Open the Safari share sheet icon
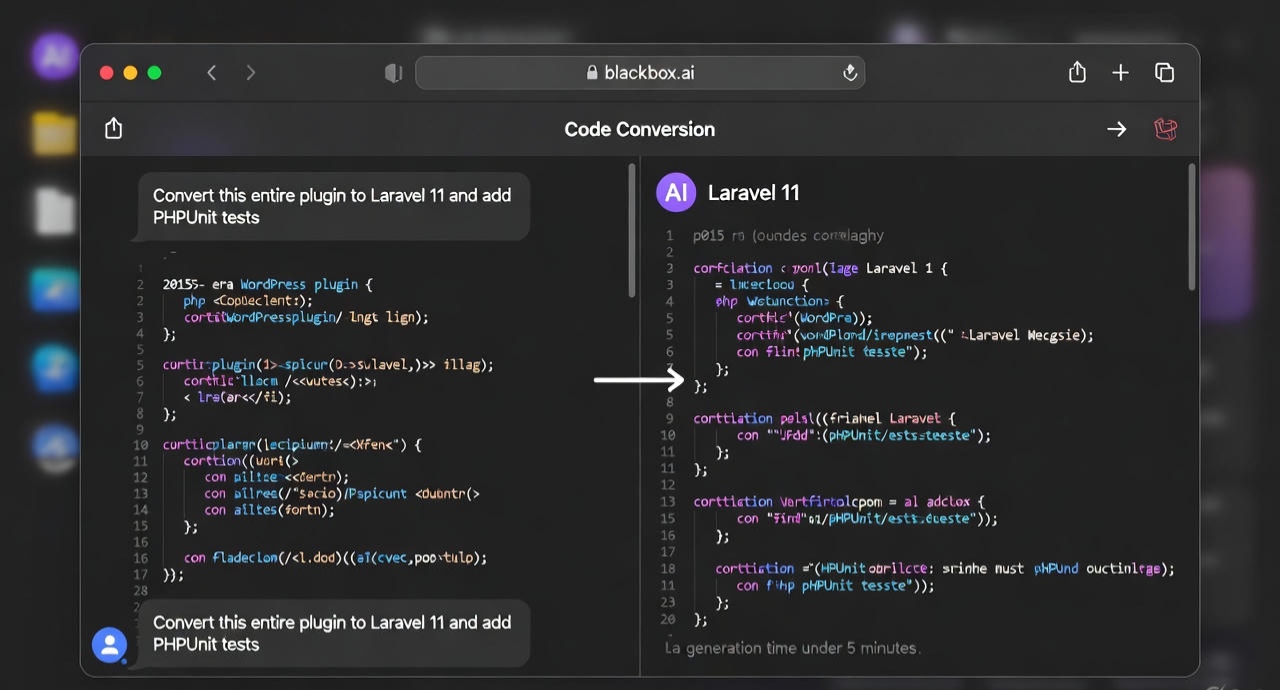The width and height of the screenshot is (1280, 690). pyautogui.click(x=1077, y=72)
